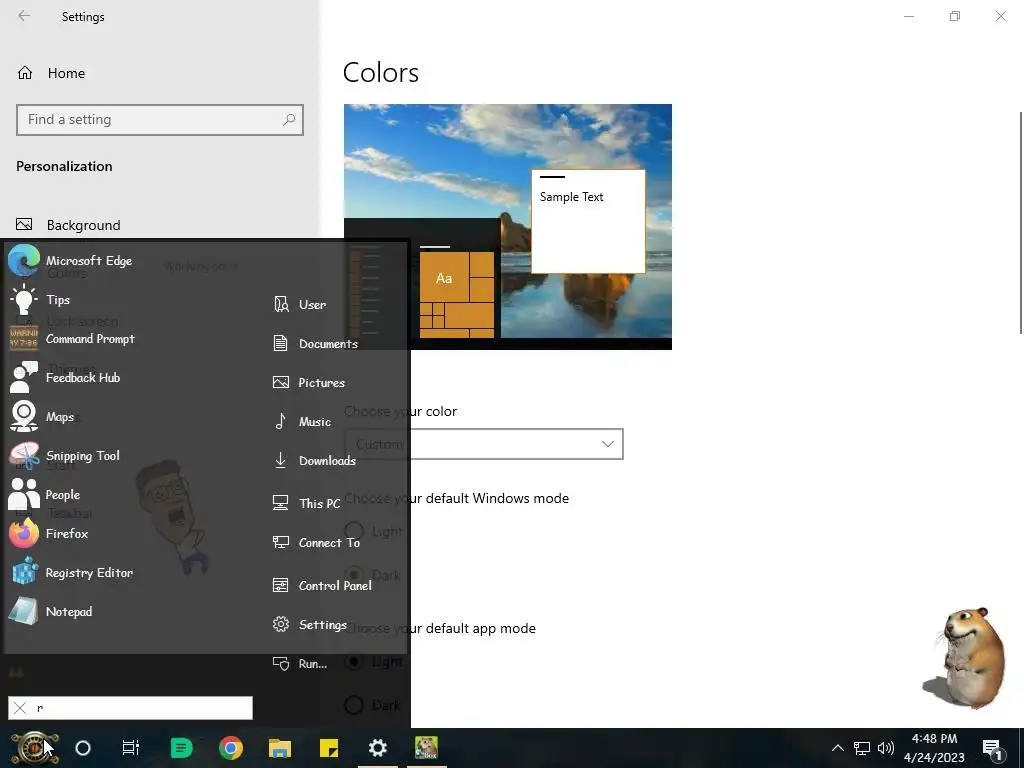1024x768 pixels.
Task: Open Downloads from start menu
Action: pos(315,461)
